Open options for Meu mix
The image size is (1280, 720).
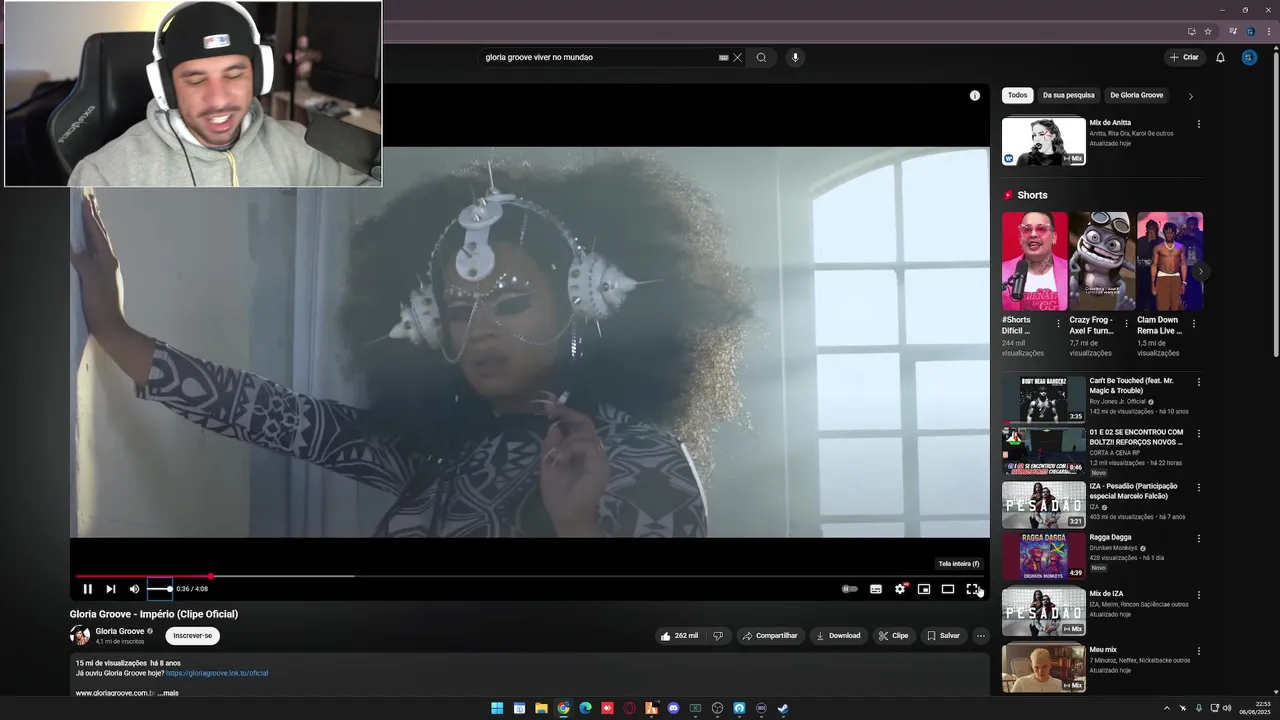[x=1199, y=651]
